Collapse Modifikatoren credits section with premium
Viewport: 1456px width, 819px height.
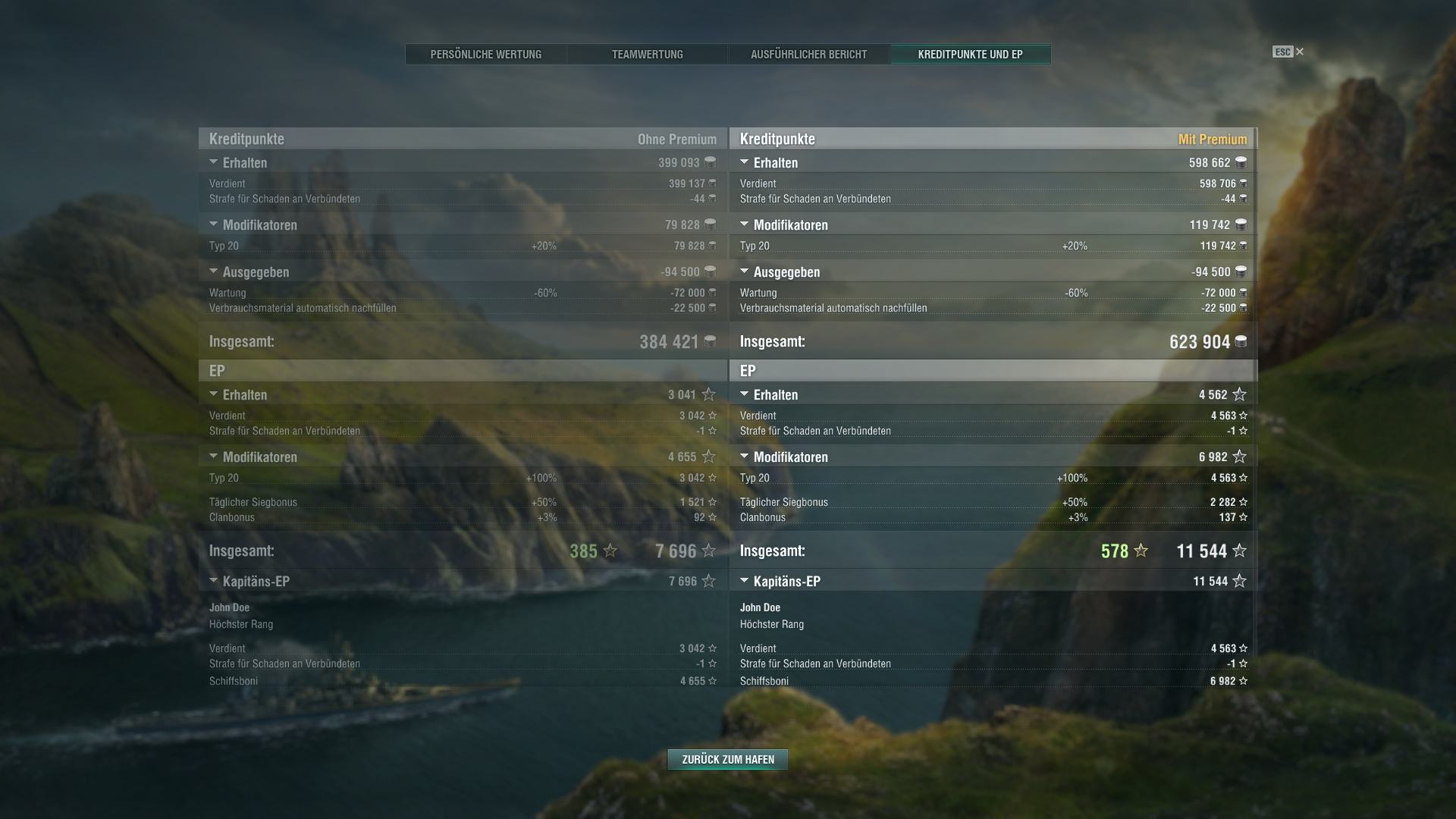click(x=744, y=224)
